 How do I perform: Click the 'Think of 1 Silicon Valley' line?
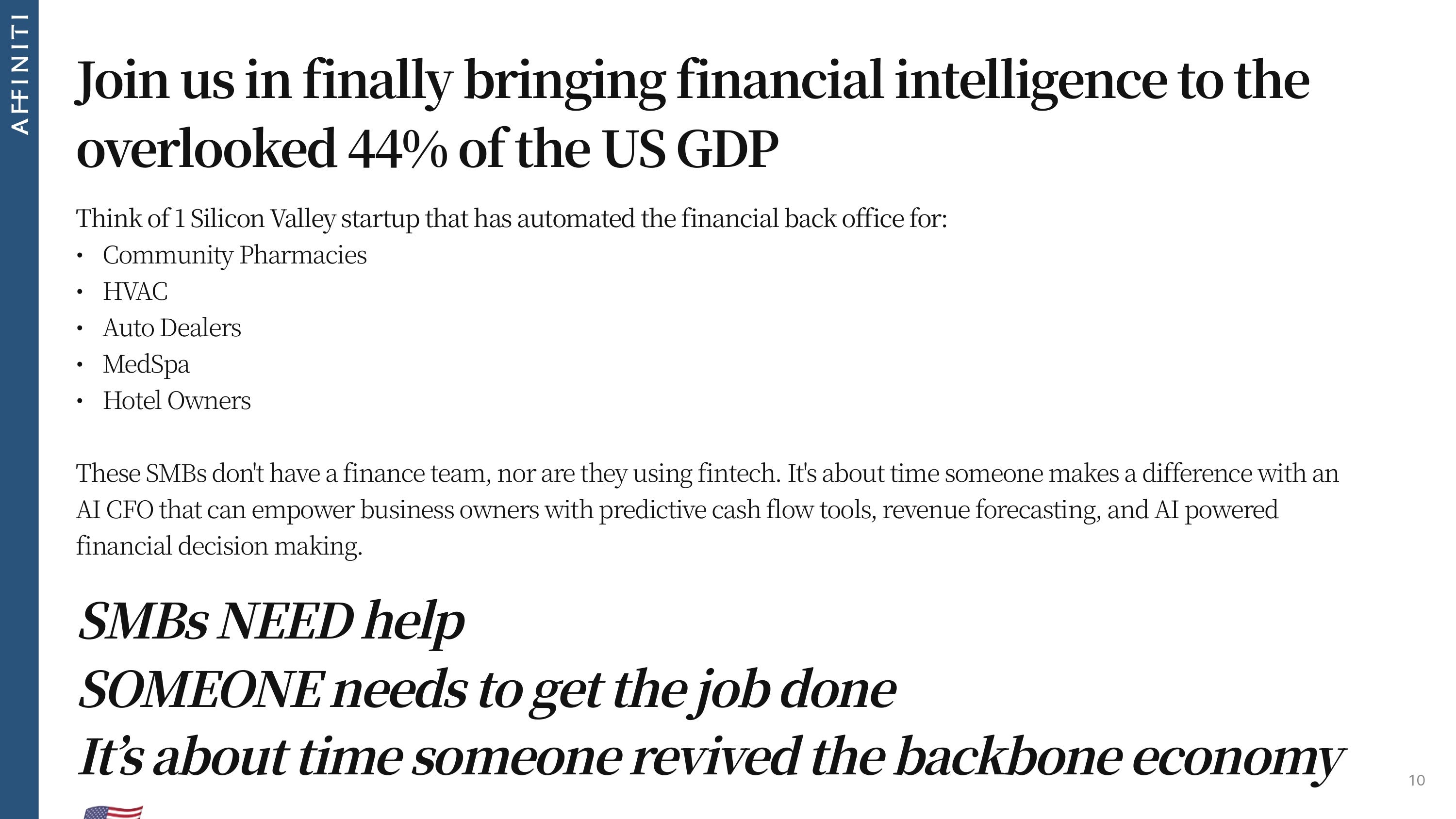point(512,219)
